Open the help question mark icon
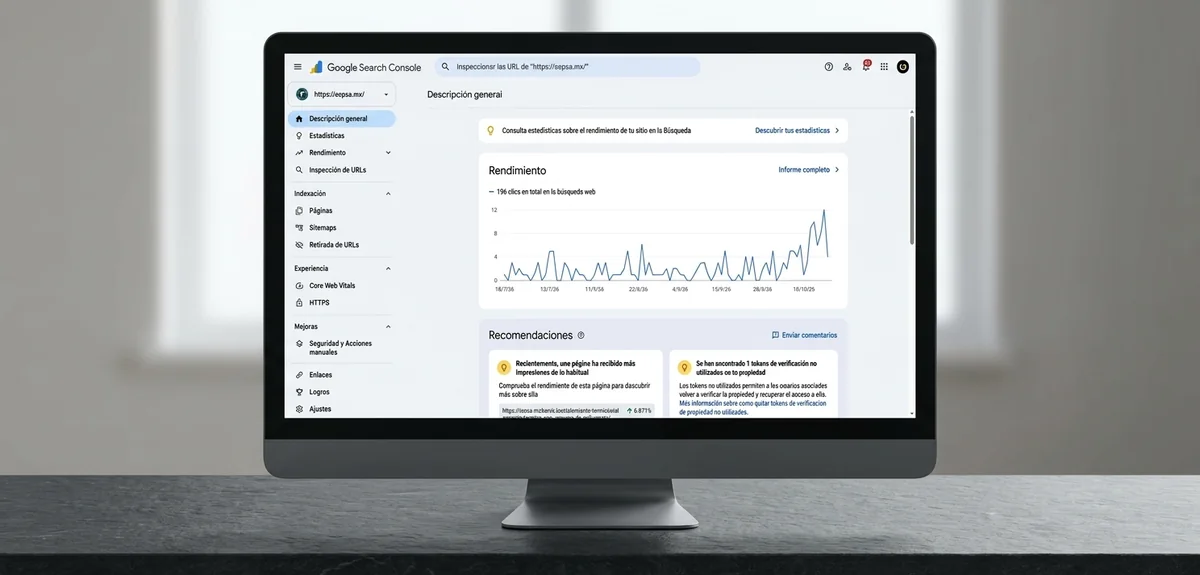The image size is (1200, 575). (828, 67)
